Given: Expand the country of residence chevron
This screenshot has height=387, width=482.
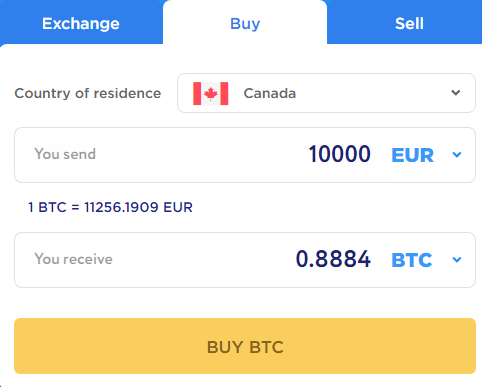Looking at the screenshot, I should pyautogui.click(x=456, y=93).
